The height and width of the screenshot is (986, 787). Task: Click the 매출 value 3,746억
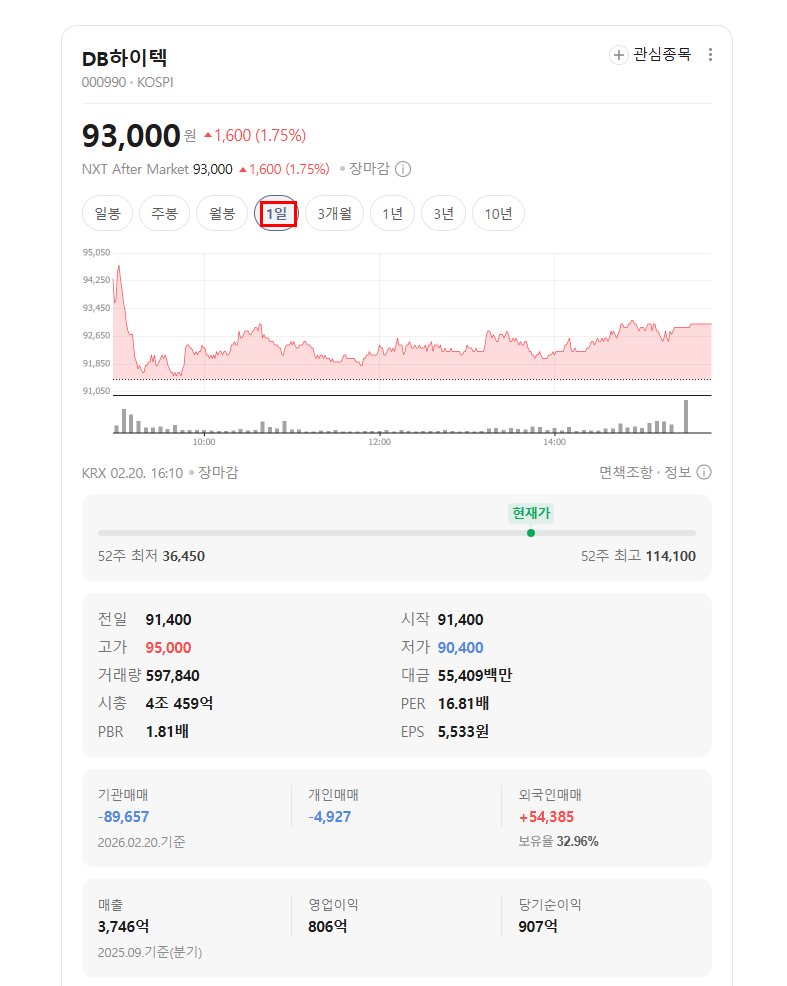point(123,926)
